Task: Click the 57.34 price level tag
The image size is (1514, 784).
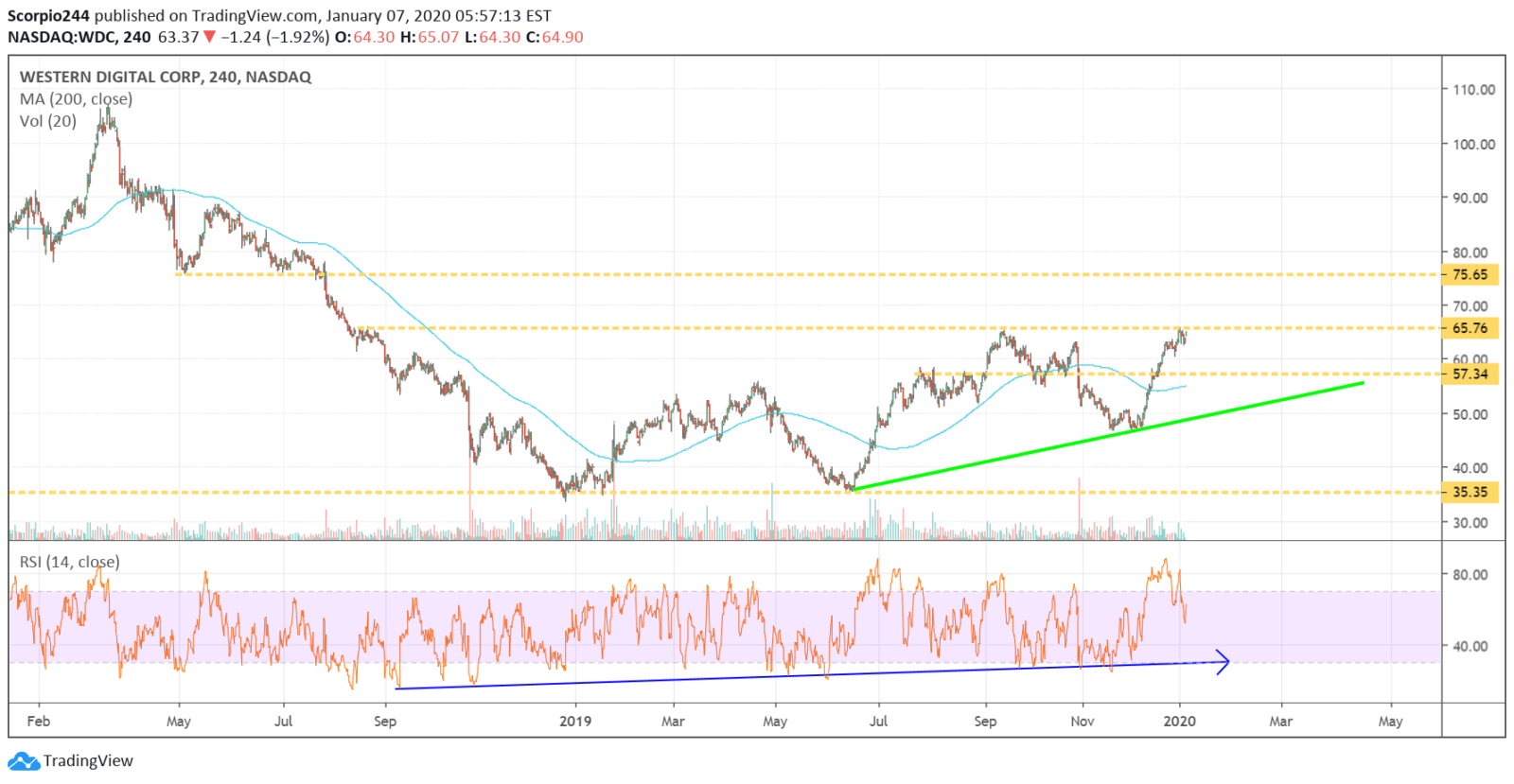Action: point(1470,375)
